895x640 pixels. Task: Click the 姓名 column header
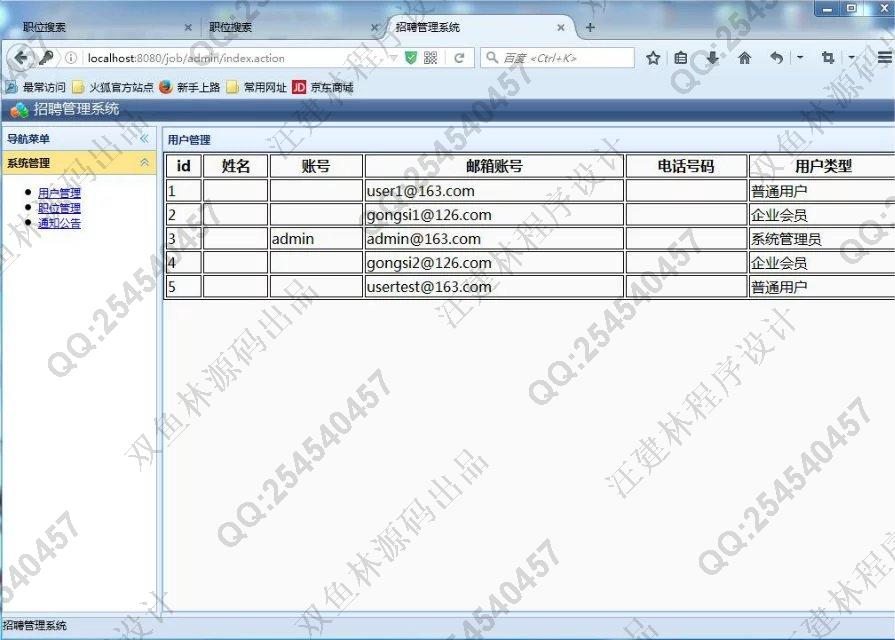(236, 166)
